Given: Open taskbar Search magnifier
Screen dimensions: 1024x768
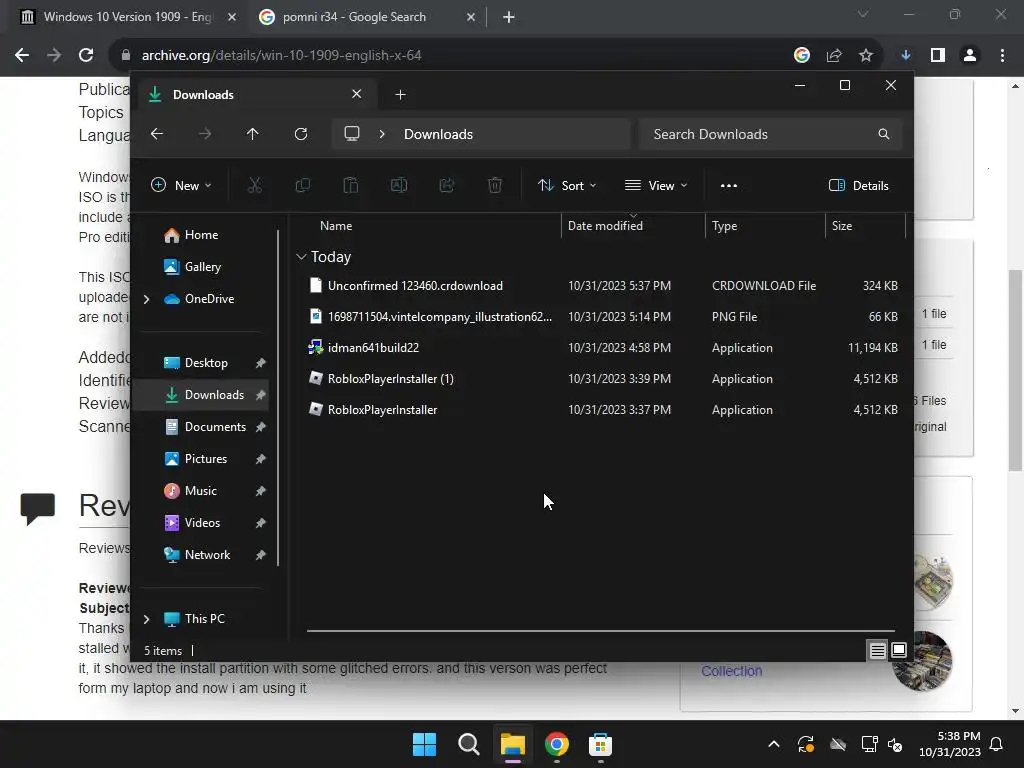Looking at the screenshot, I should tap(469, 744).
